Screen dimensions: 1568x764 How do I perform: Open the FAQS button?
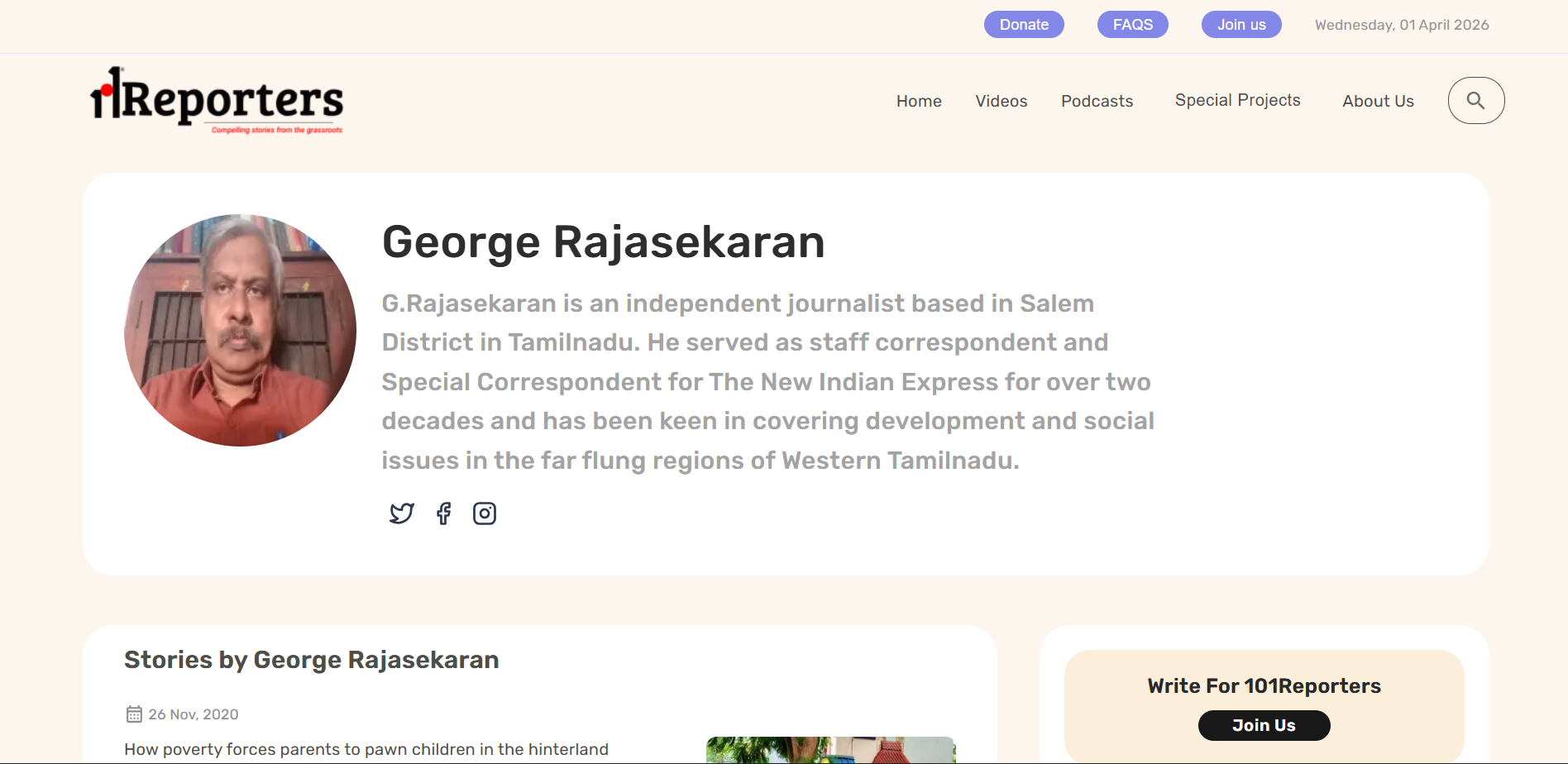(x=1132, y=25)
